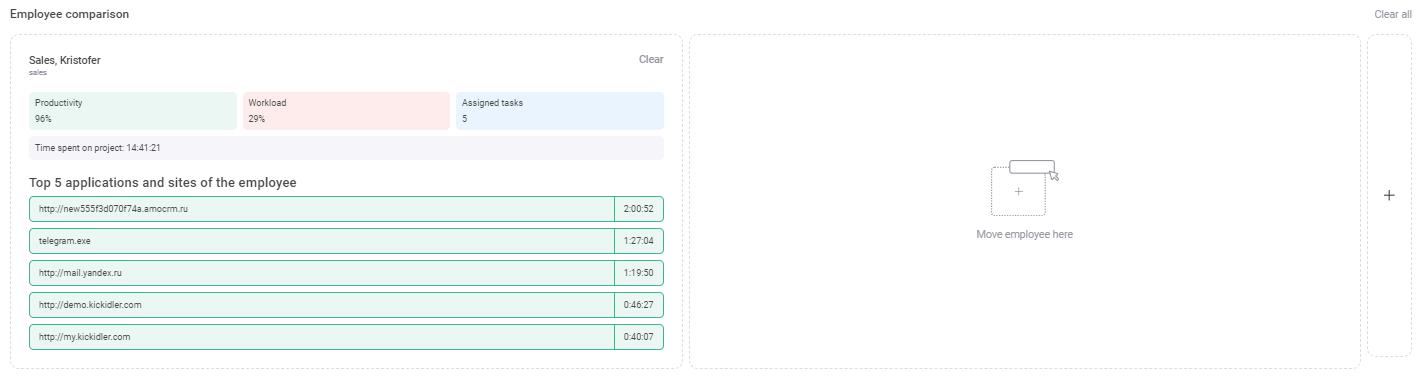Select the telegram.exe application row
The width and height of the screenshot is (1427, 377).
click(322, 241)
